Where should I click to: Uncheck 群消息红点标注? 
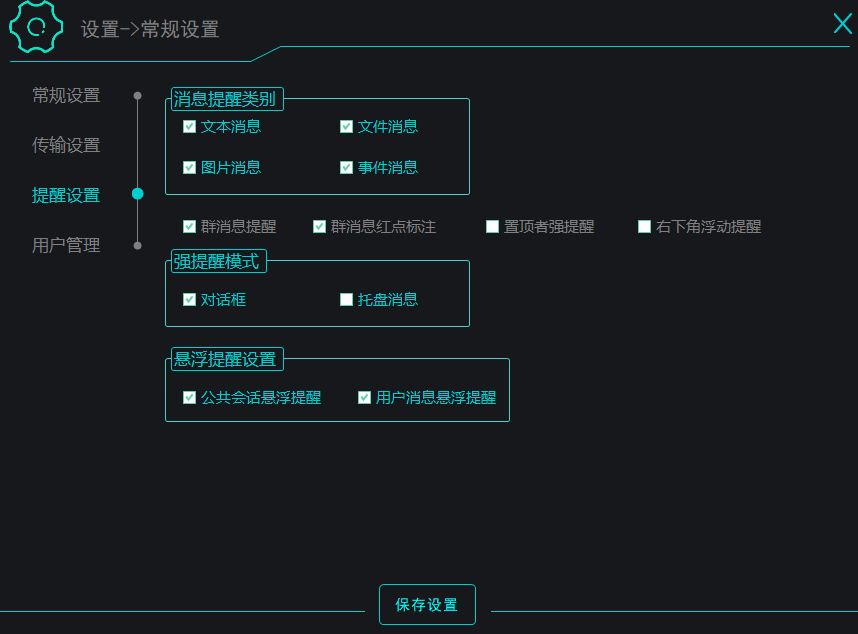pyautogui.click(x=320, y=226)
